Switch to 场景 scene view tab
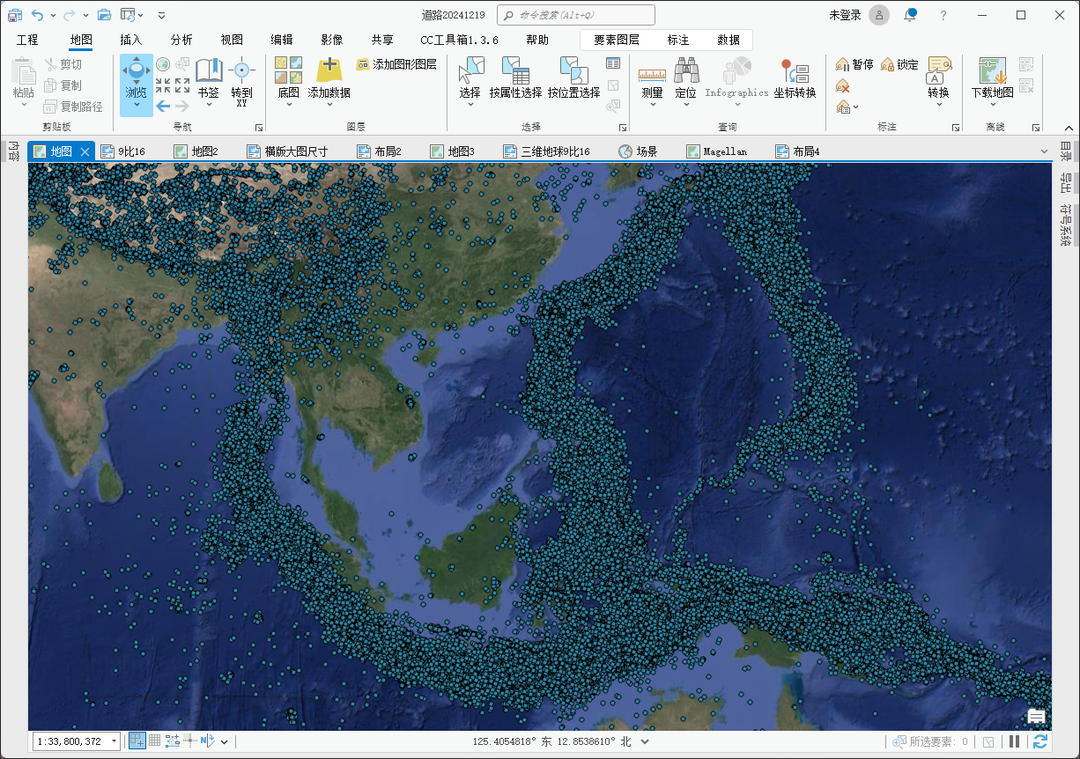Viewport: 1080px width, 759px height. pos(638,152)
